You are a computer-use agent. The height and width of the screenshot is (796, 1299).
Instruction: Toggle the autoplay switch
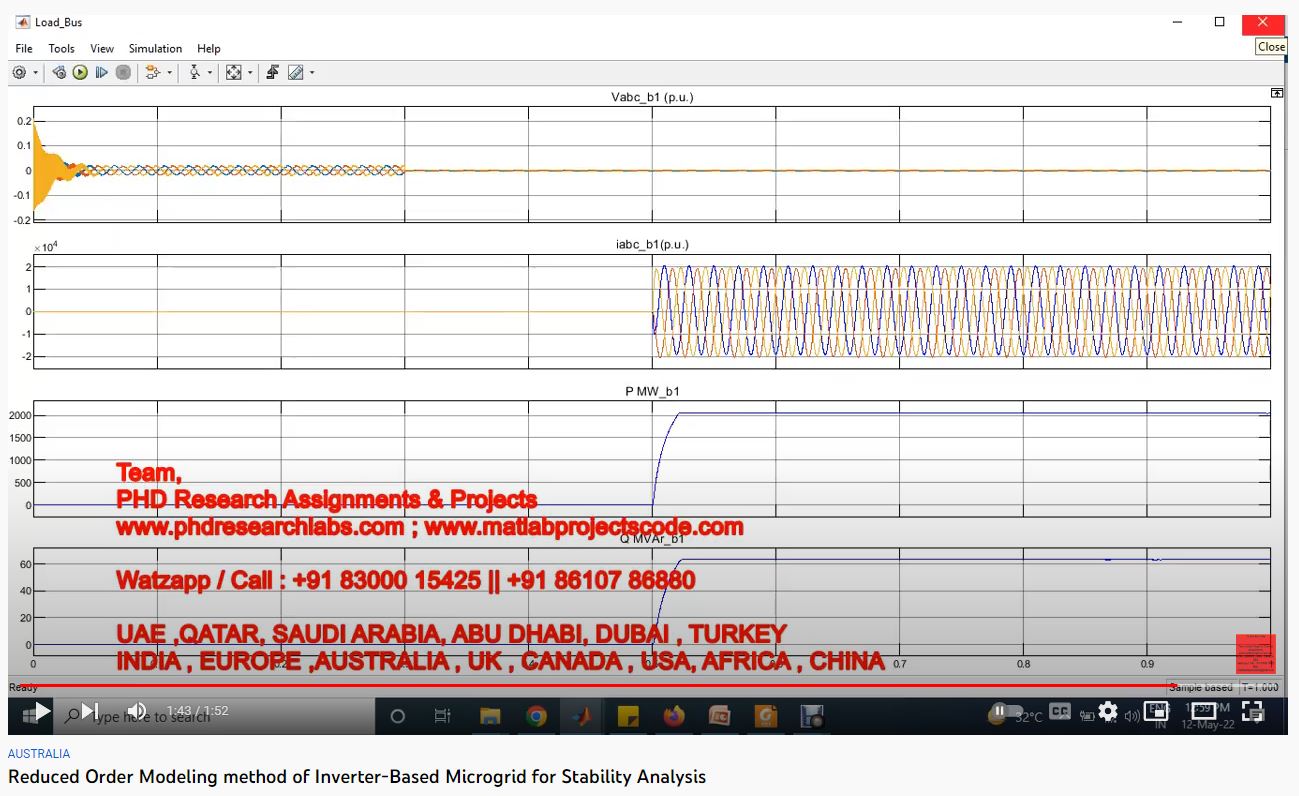(x=1006, y=711)
